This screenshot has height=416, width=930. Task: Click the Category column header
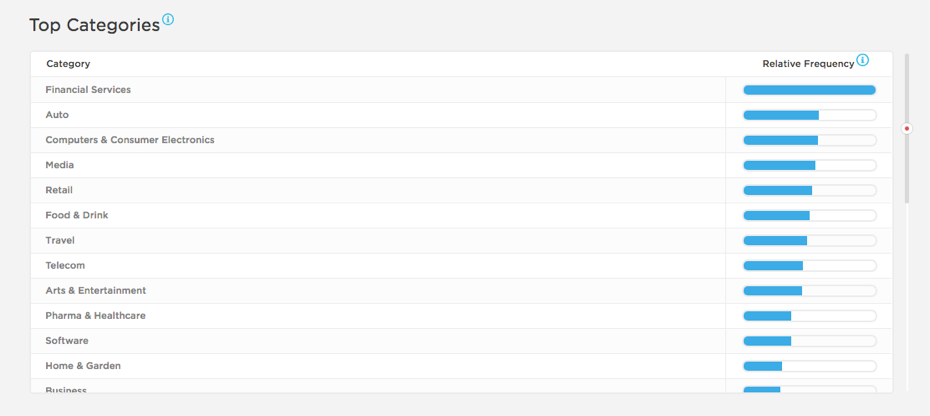coord(68,64)
